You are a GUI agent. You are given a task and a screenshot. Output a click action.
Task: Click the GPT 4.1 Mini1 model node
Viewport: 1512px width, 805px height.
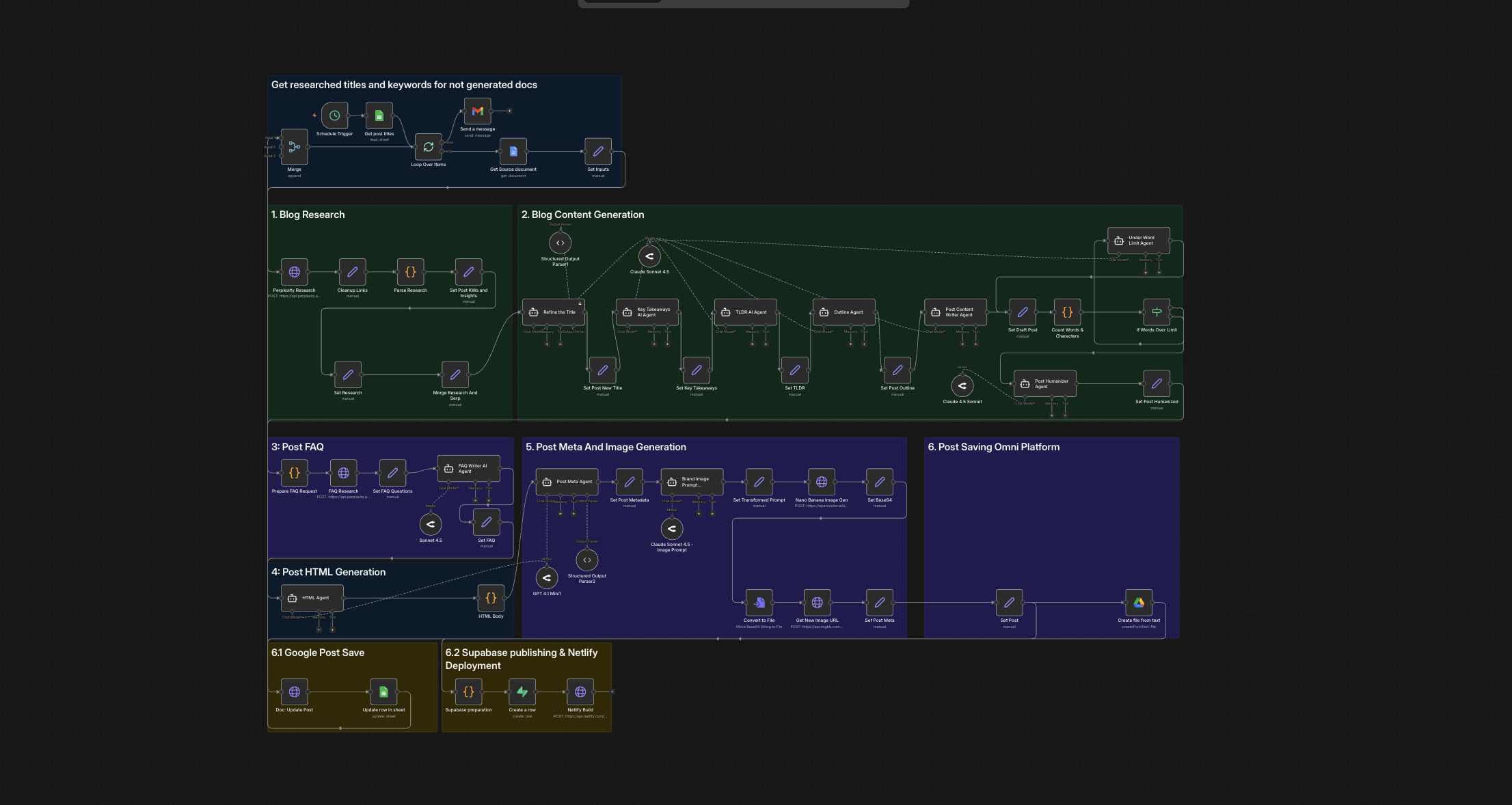(546, 578)
